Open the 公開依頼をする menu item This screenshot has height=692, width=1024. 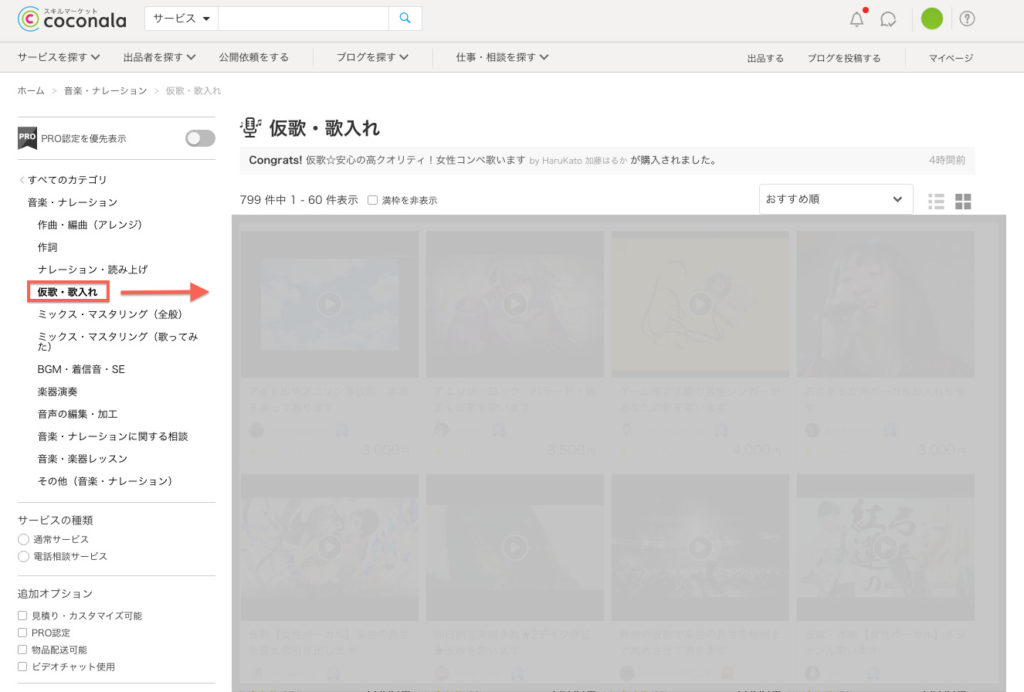[x=253, y=57]
